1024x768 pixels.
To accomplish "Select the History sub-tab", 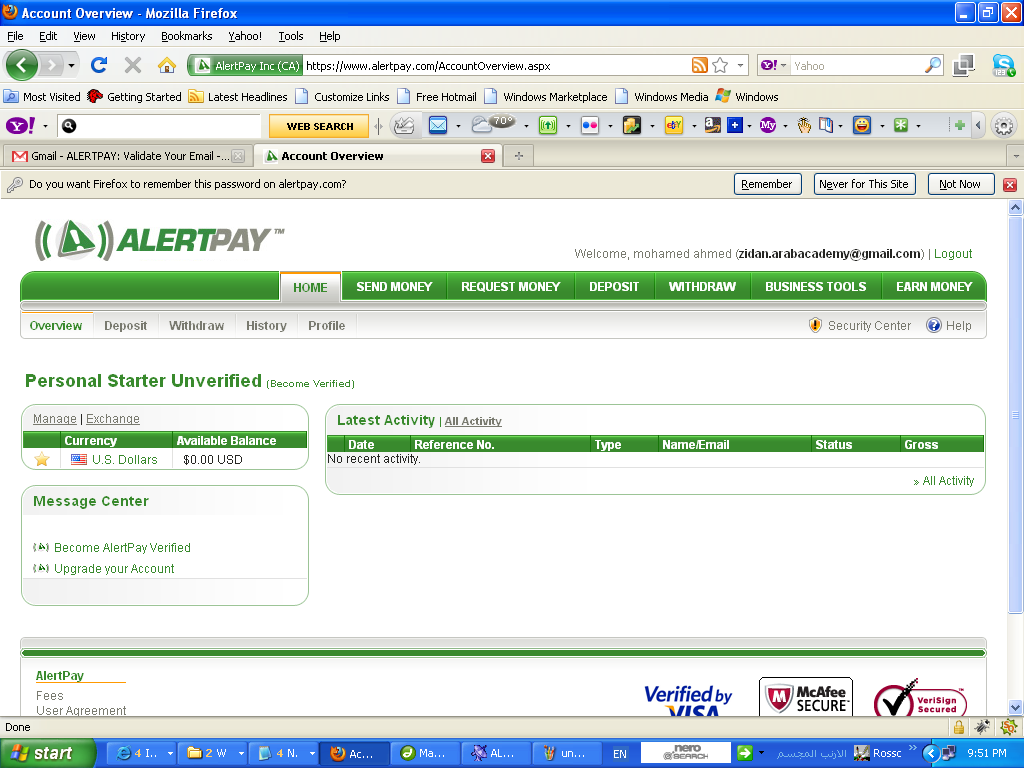I will [x=266, y=325].
